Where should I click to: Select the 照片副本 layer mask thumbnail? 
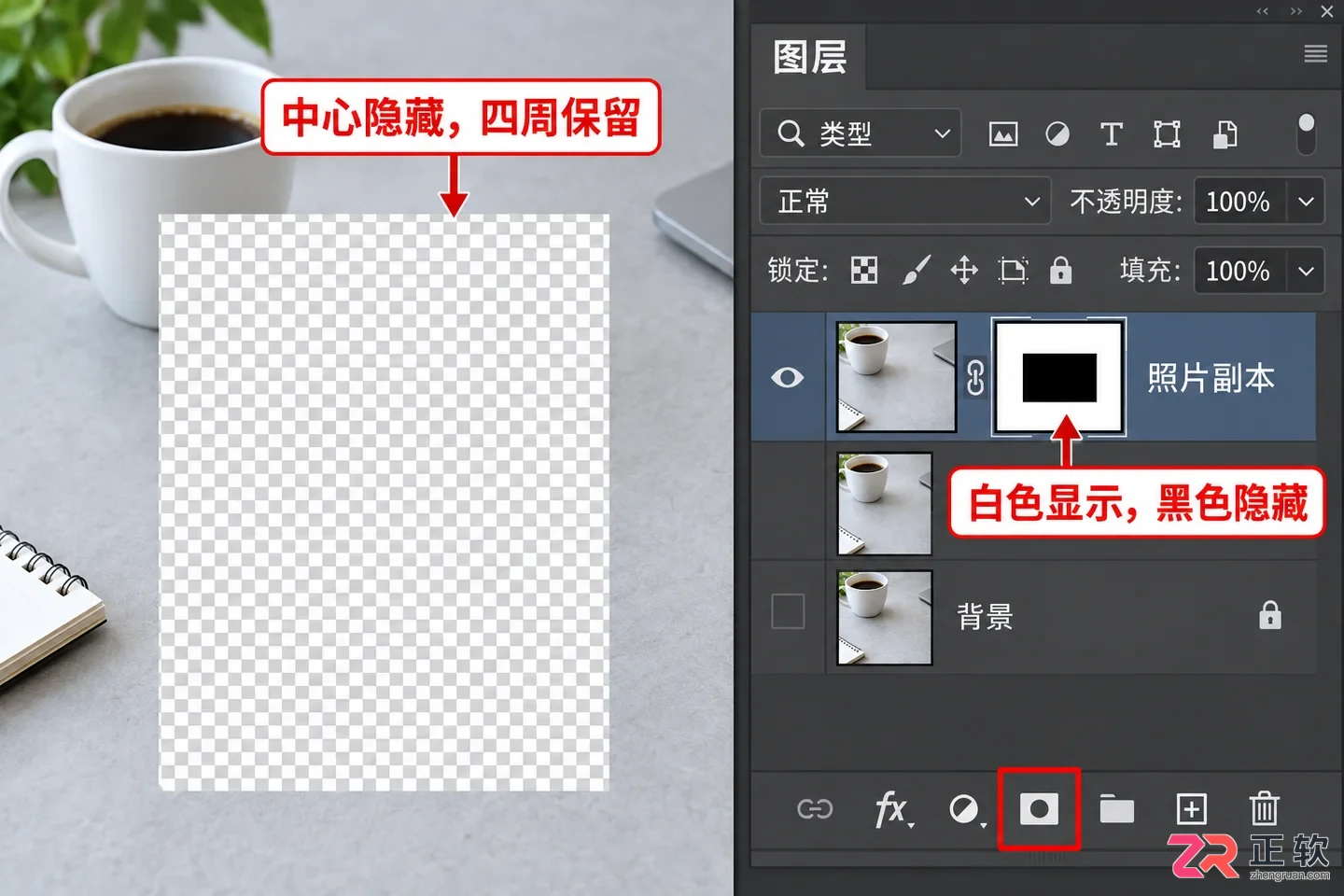coord(1058,377)
